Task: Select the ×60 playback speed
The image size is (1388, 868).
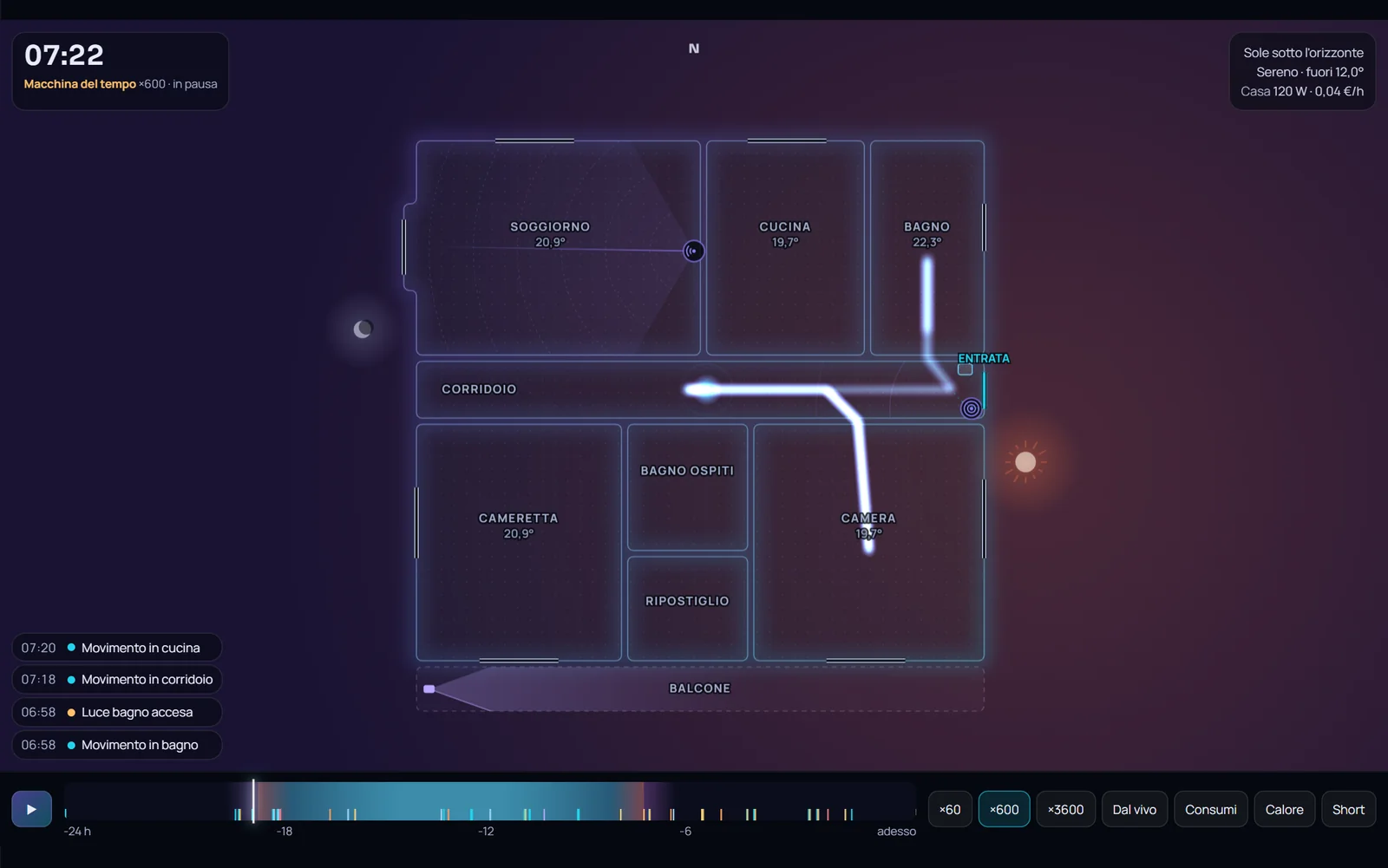Action: 950,809
